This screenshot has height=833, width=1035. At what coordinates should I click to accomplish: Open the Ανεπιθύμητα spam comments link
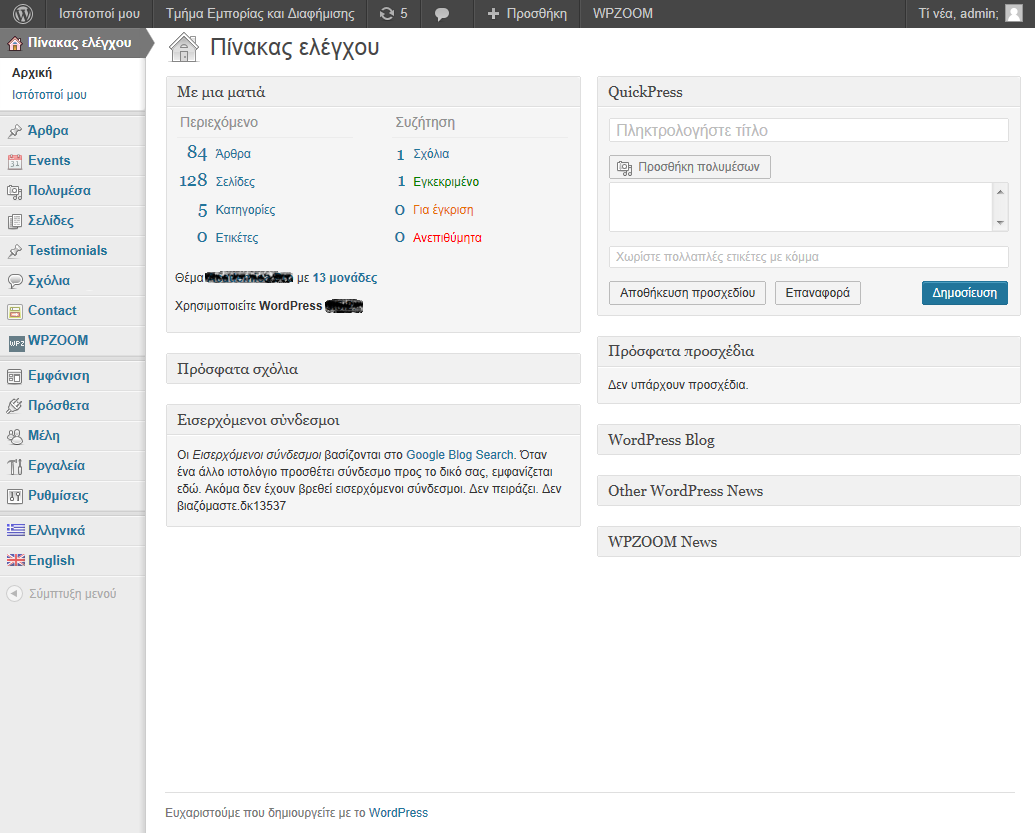447,238
